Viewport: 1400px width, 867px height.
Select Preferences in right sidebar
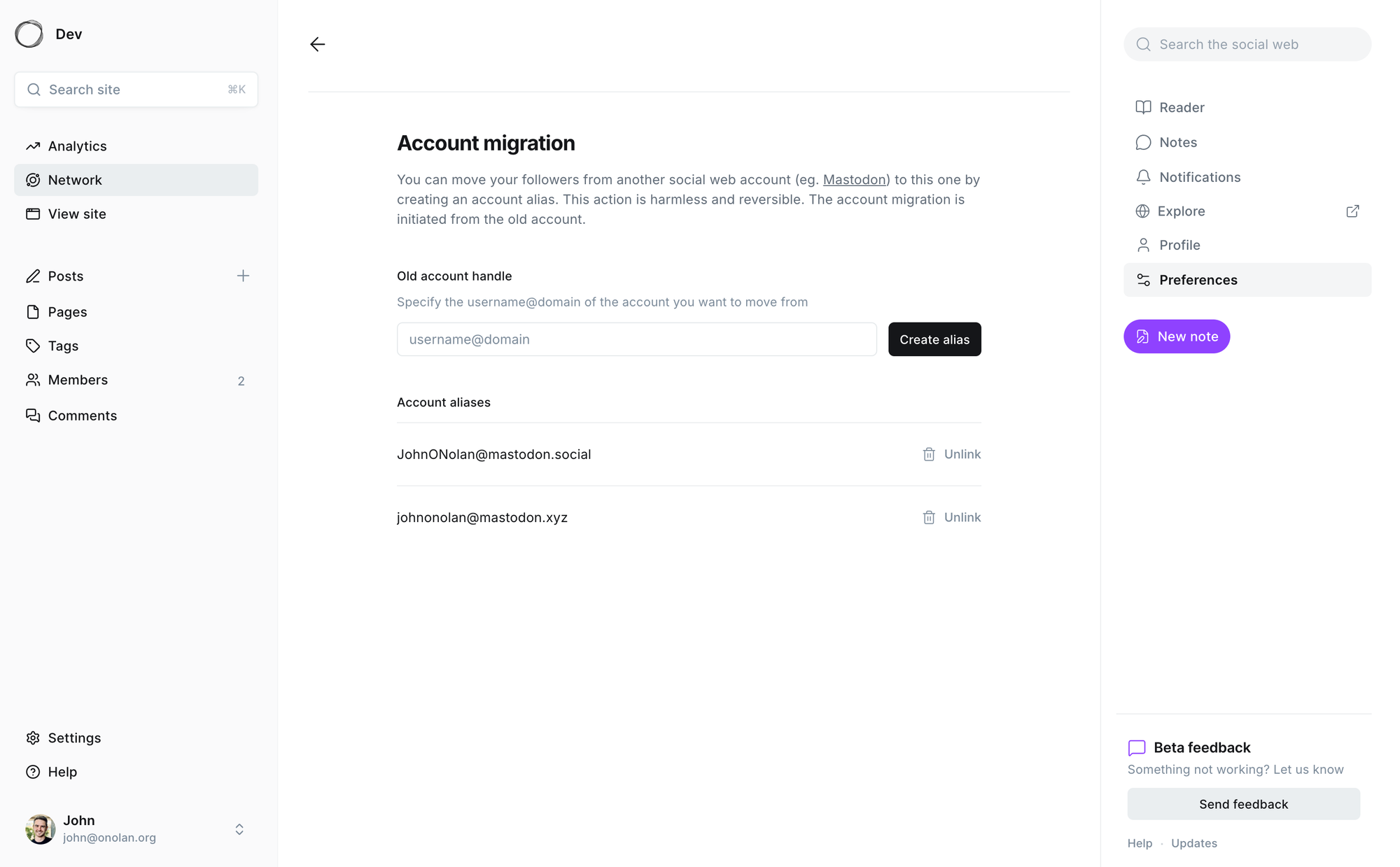[x=1247, y=280]
